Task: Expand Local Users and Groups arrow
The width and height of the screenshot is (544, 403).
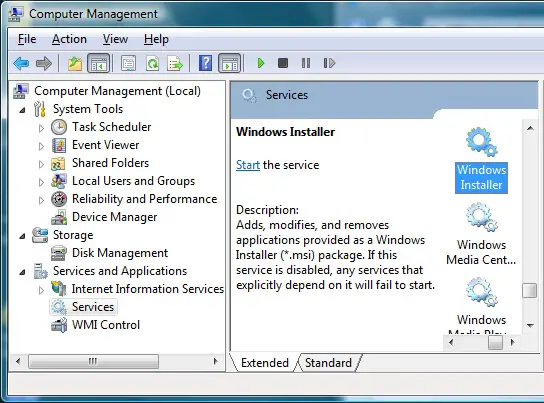Action: click(x=41, y=182)
